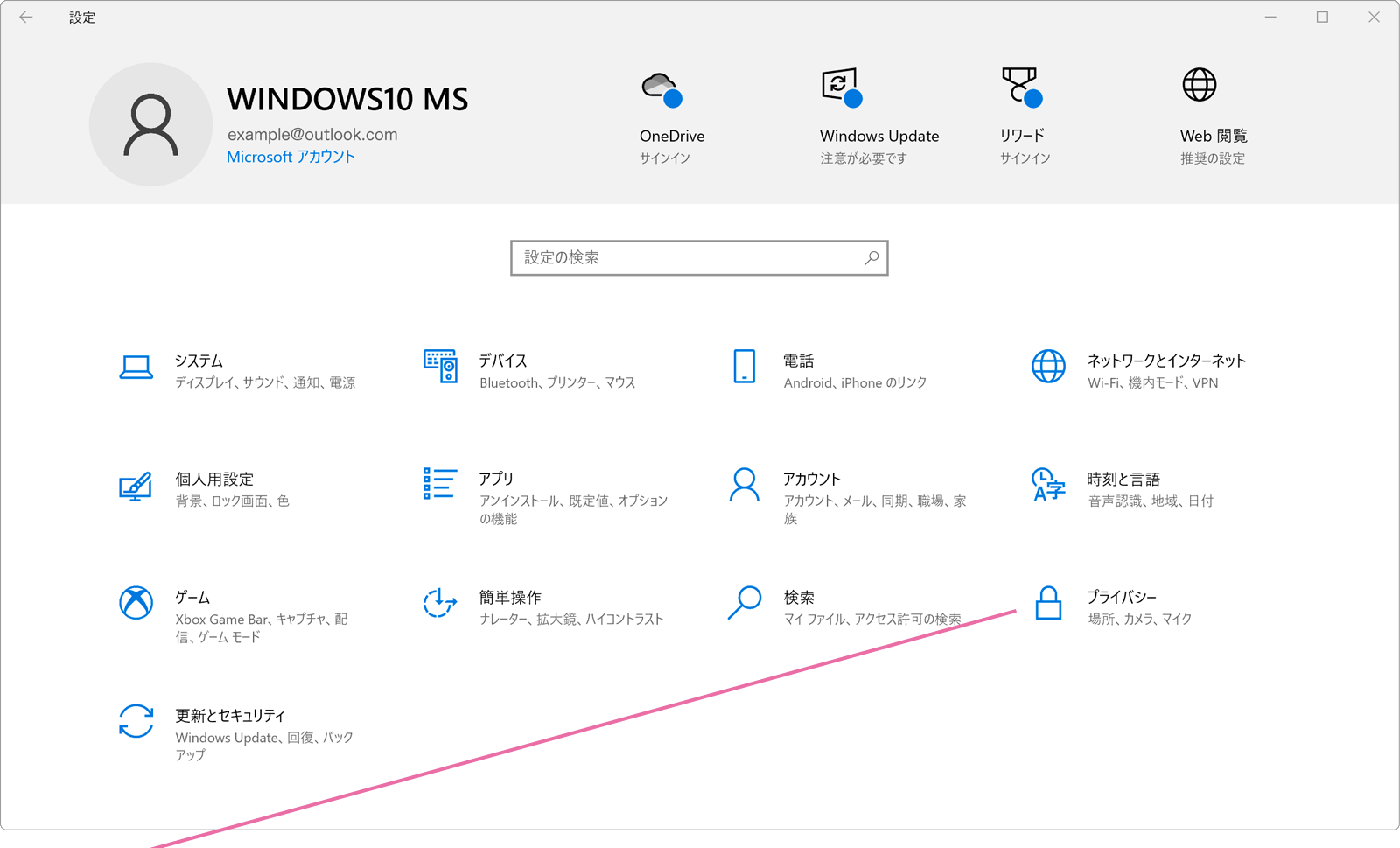Close the 設定 window
Screen dimensions: 1400x848
point(1374,17)
